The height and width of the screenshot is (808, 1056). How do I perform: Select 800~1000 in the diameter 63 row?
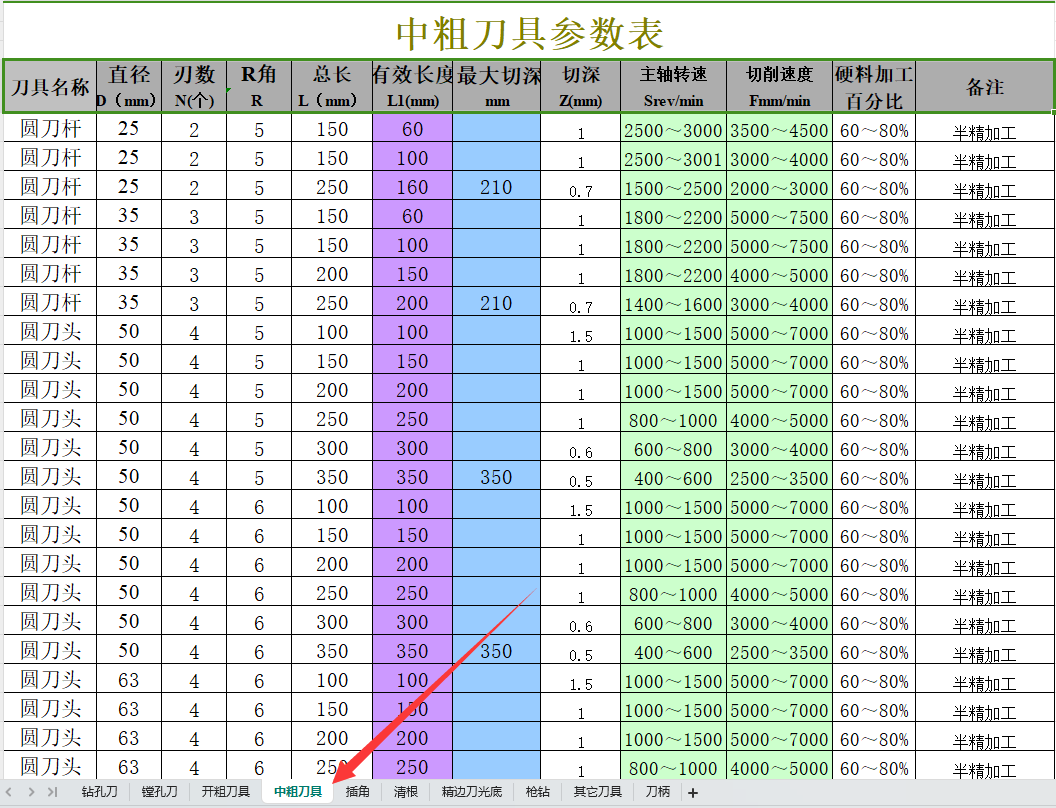click(673, 766)
